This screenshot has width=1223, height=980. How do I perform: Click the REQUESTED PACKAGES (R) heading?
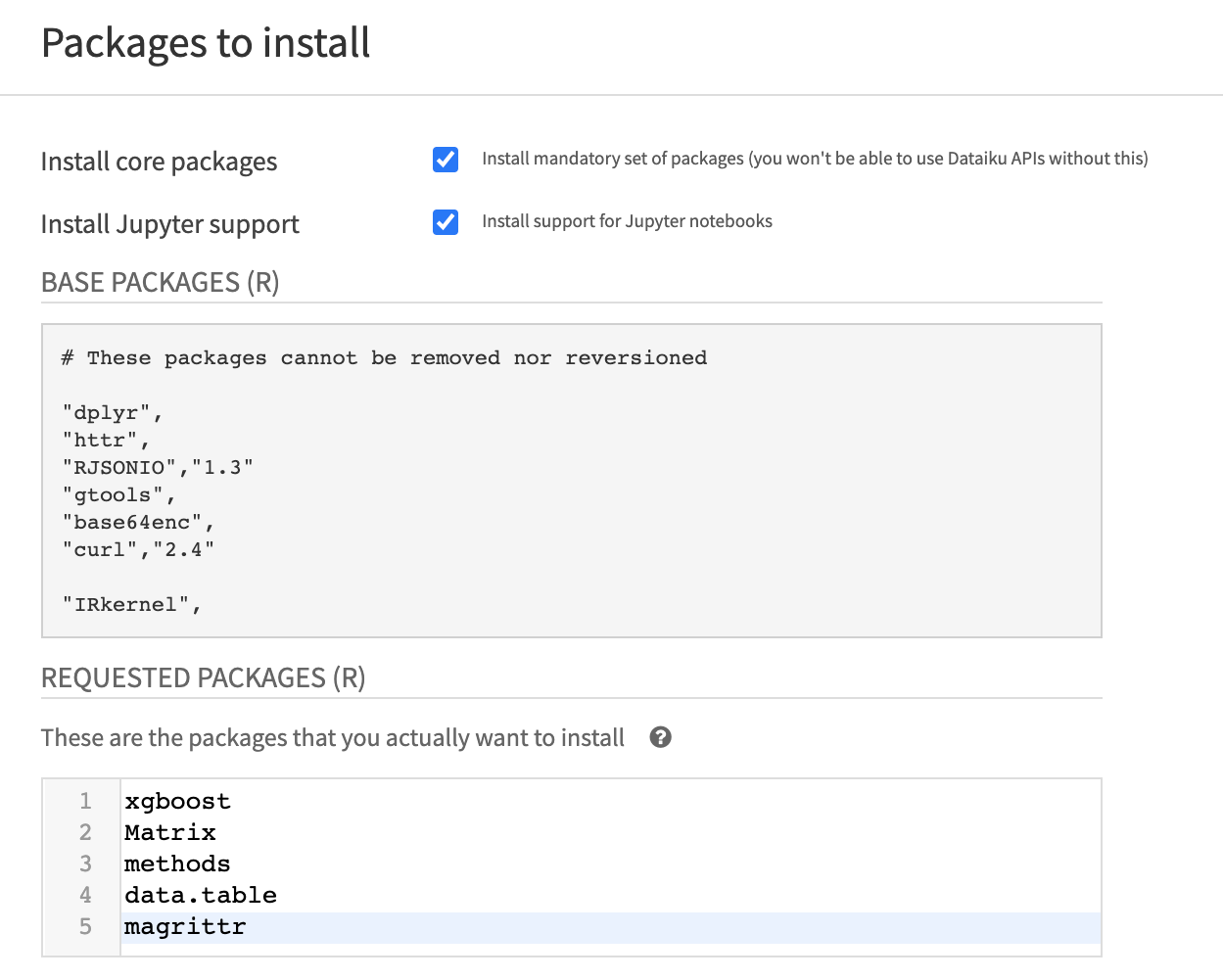[x=204, y=677]
